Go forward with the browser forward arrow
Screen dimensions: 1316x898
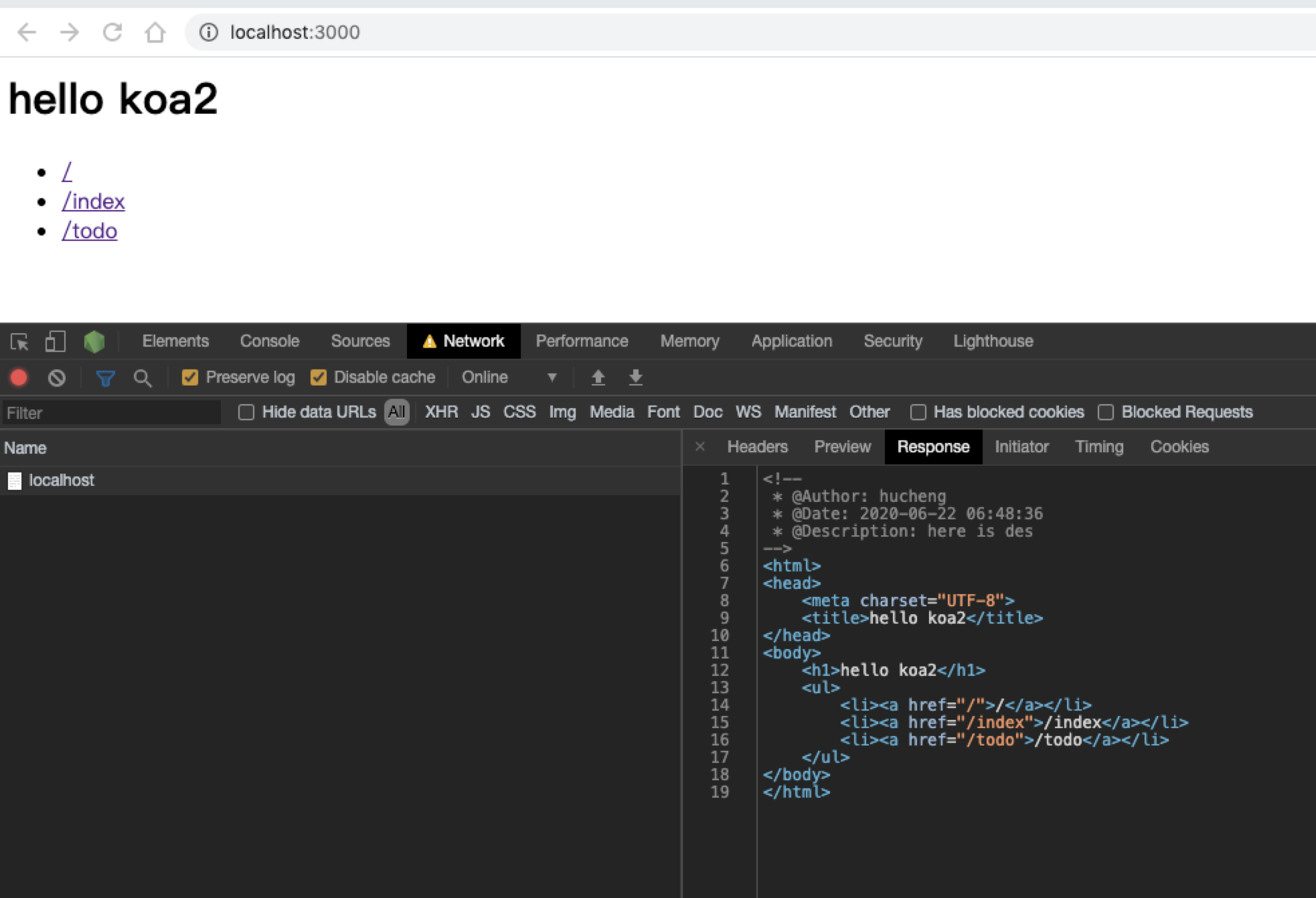point(70,32)
